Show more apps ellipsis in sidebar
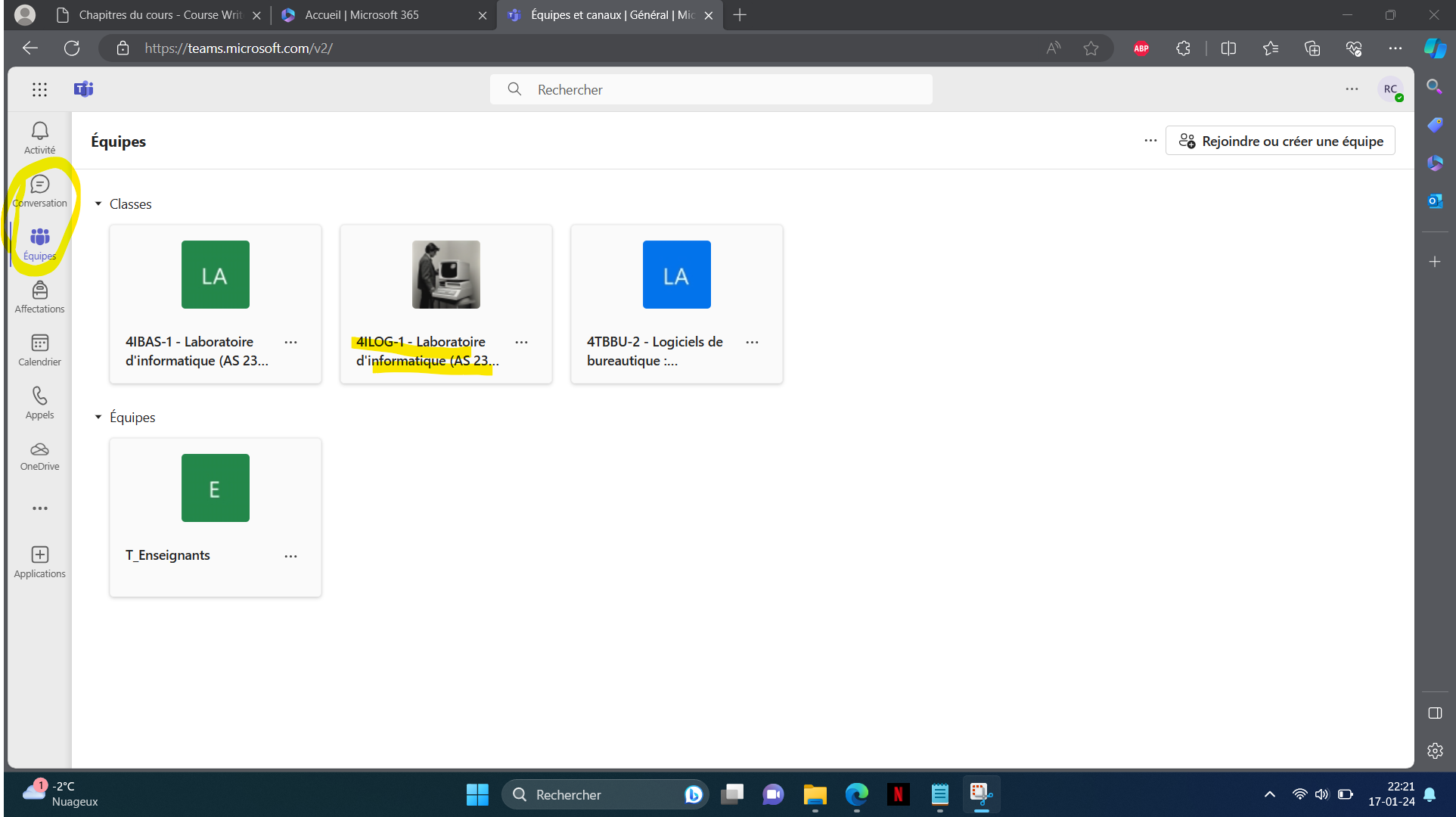 (x=39, y=508)
